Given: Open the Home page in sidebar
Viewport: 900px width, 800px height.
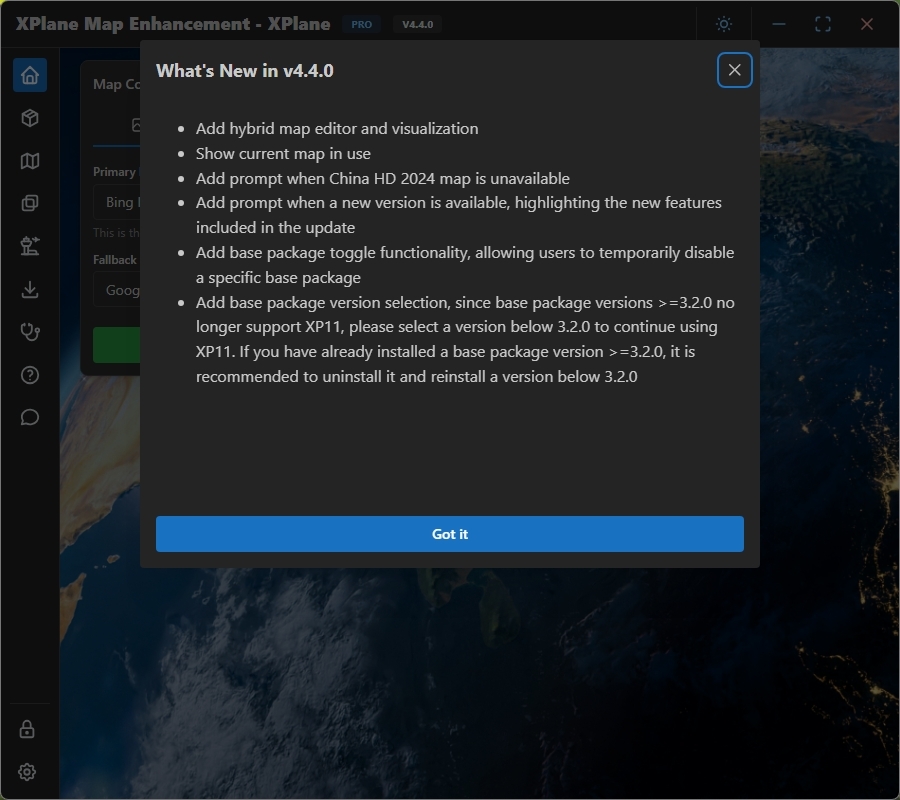Looking at the screenshot, I should tap(30, 75).
